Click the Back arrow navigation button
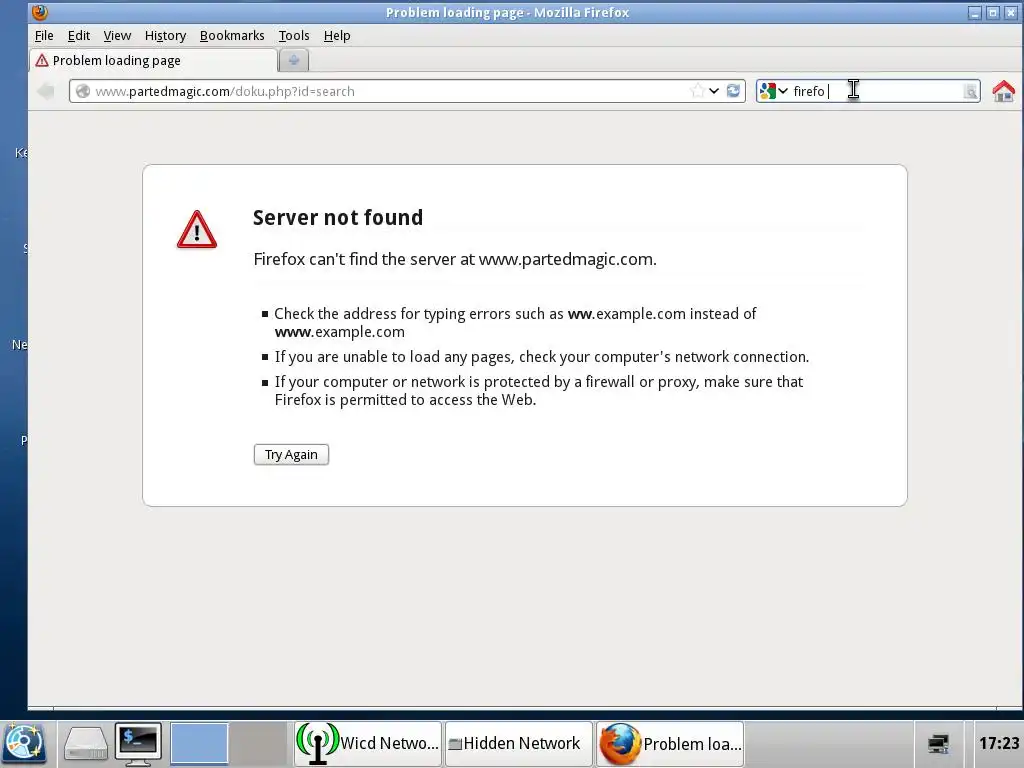 pyautogui.click(x=46, y=91)
